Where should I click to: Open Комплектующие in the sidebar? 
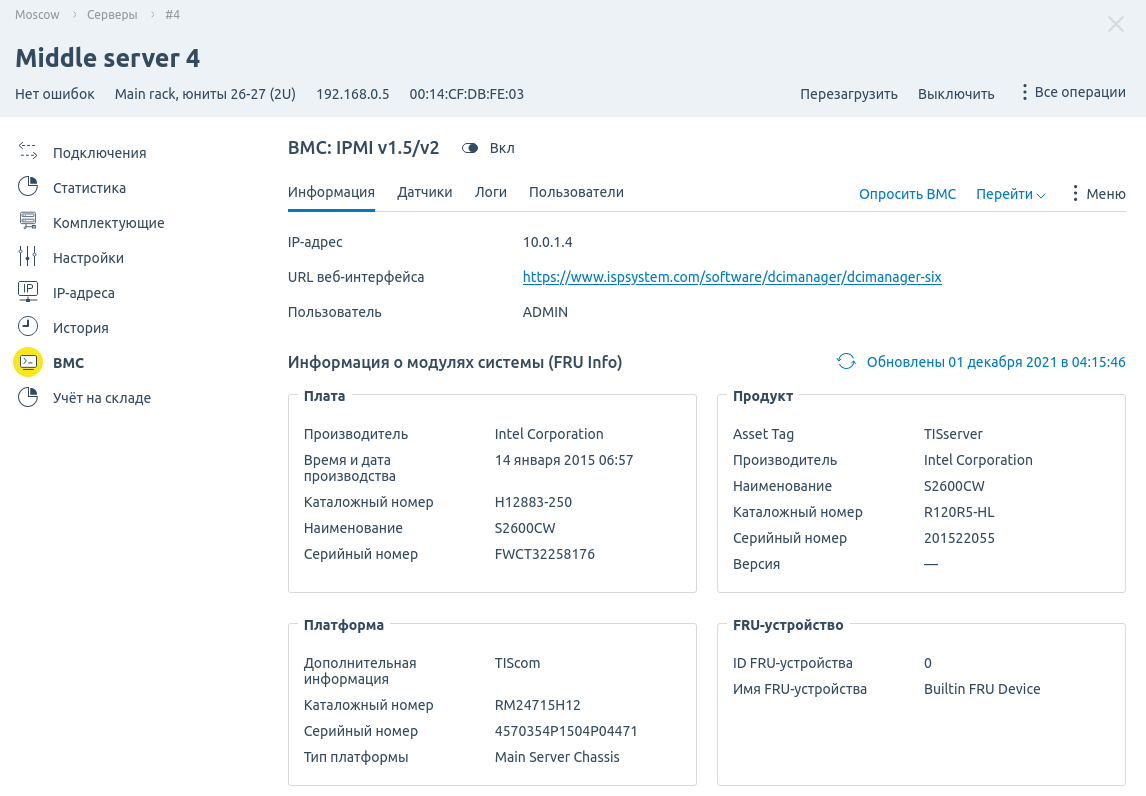click(x=108, y=223)
